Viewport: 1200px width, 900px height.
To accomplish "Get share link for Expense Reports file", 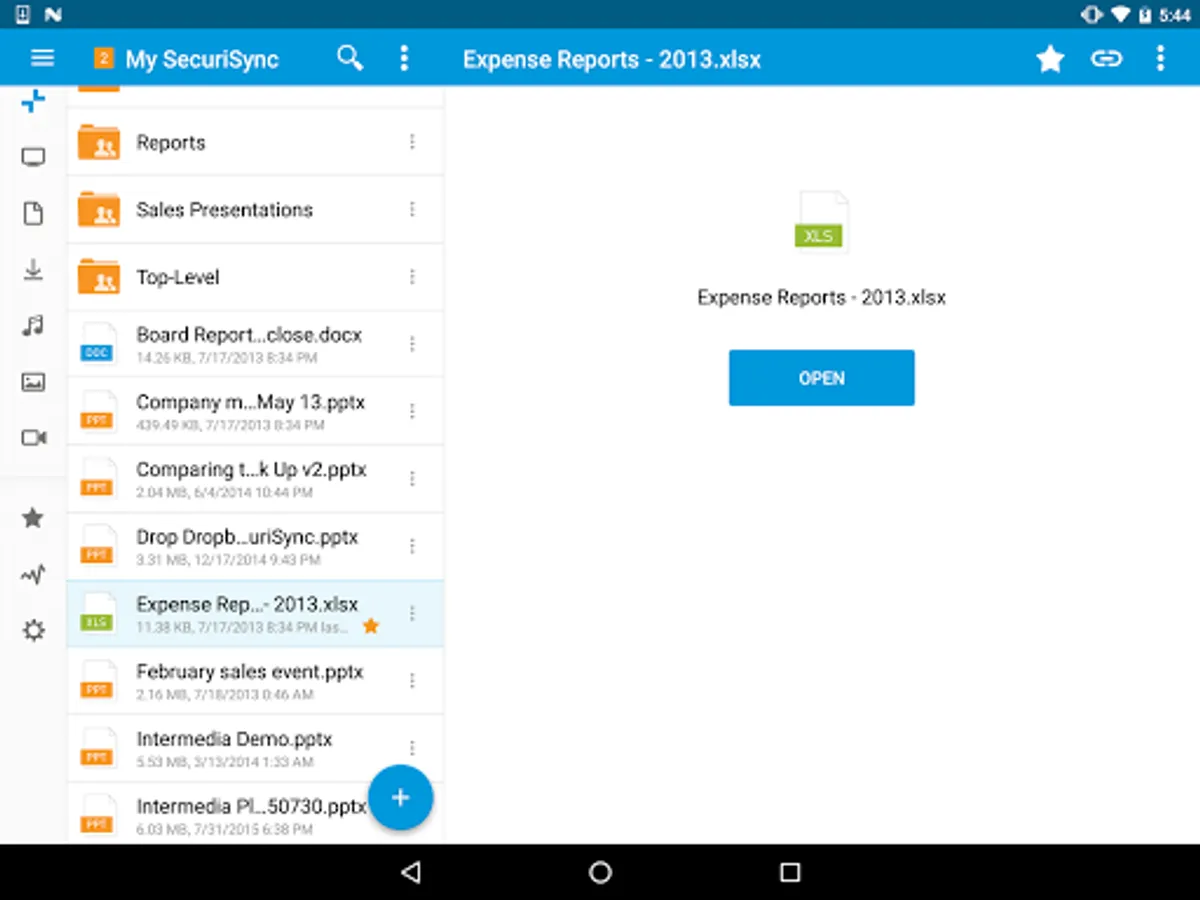I will click(1106, 59).
